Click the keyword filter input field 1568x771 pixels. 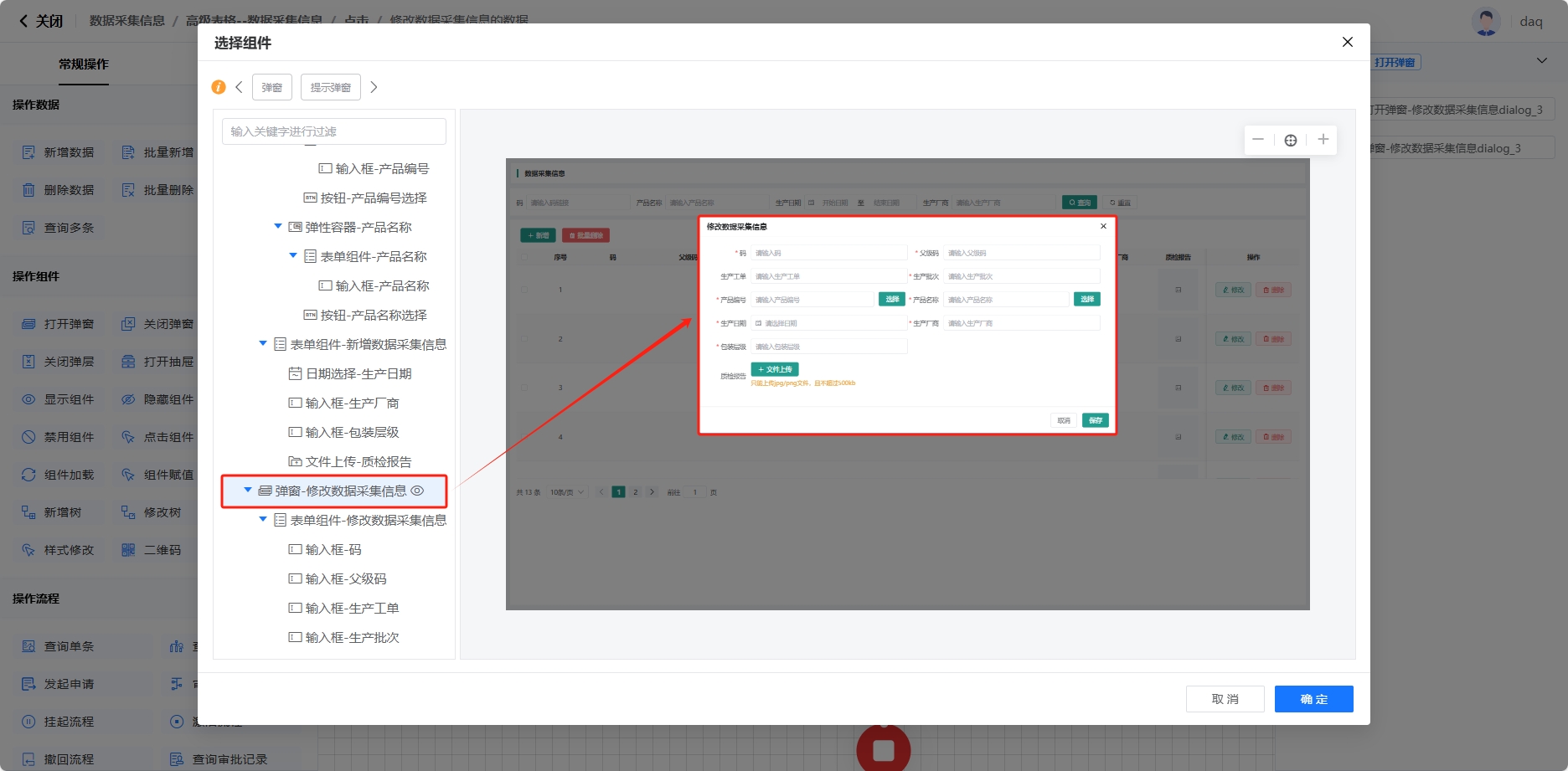333,131
